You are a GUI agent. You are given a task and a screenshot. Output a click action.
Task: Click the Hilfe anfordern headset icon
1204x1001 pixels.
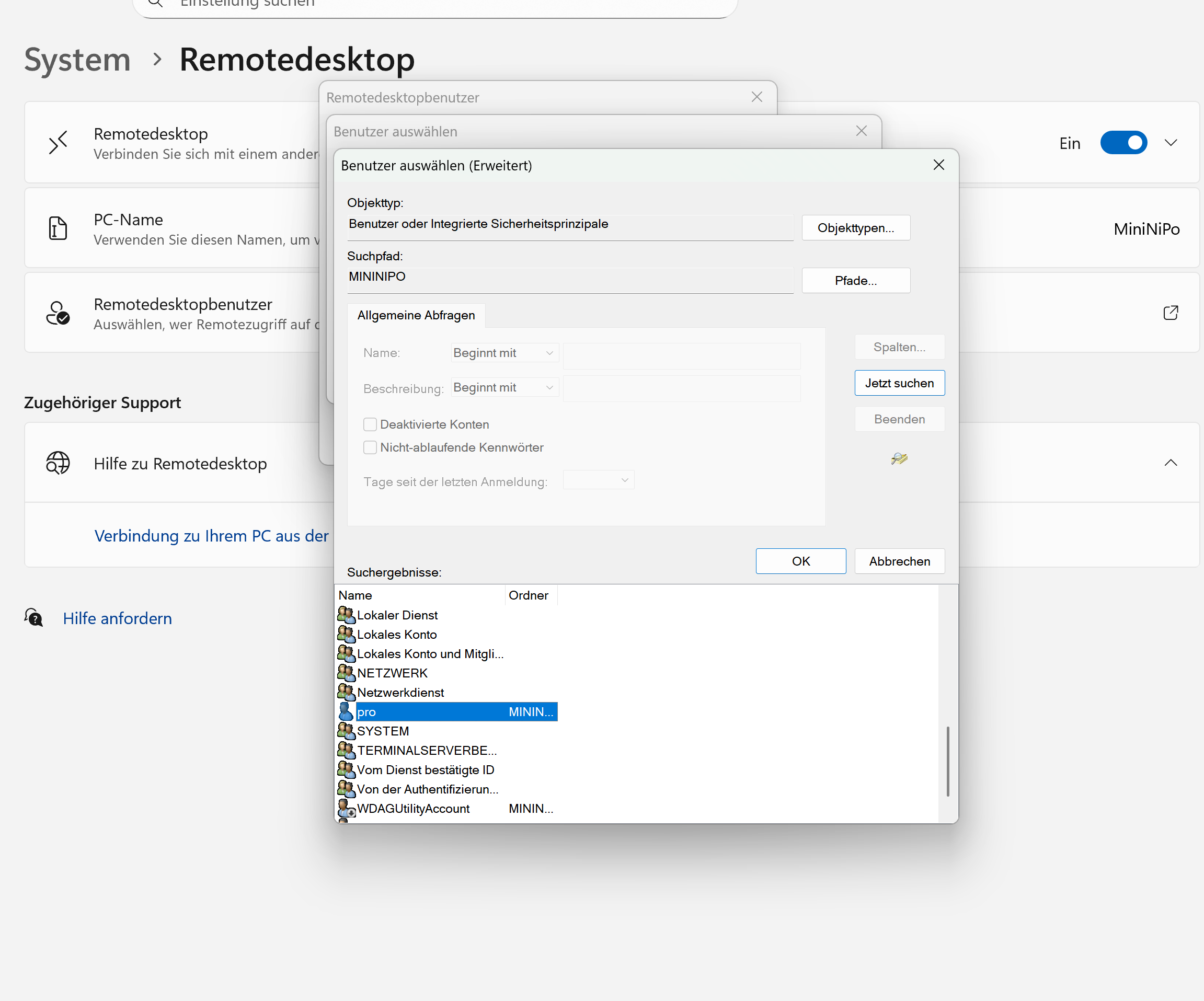(x=35, y=618)
